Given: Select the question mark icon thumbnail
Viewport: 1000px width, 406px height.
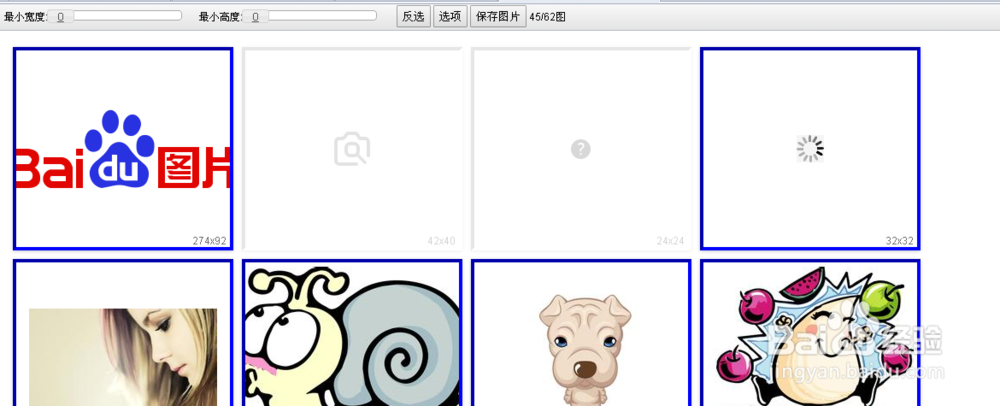Looking at the screenshot, I should [581, 149].
